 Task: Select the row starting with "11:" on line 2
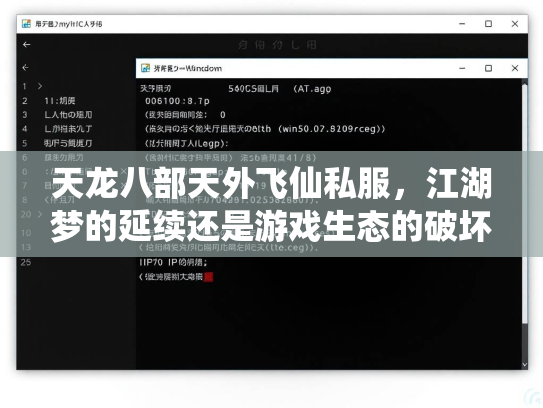[60, 101]
